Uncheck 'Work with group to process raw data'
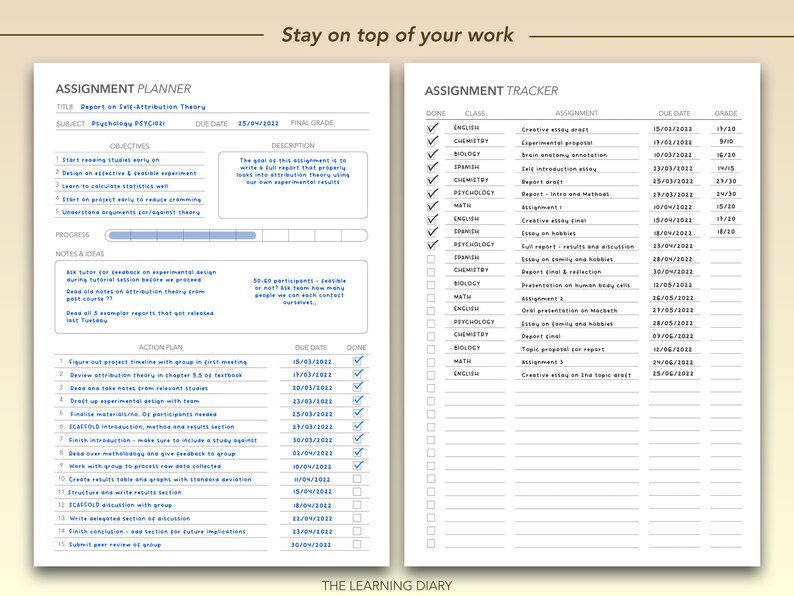This screenshot has width=794, height=596. [358, 465]
